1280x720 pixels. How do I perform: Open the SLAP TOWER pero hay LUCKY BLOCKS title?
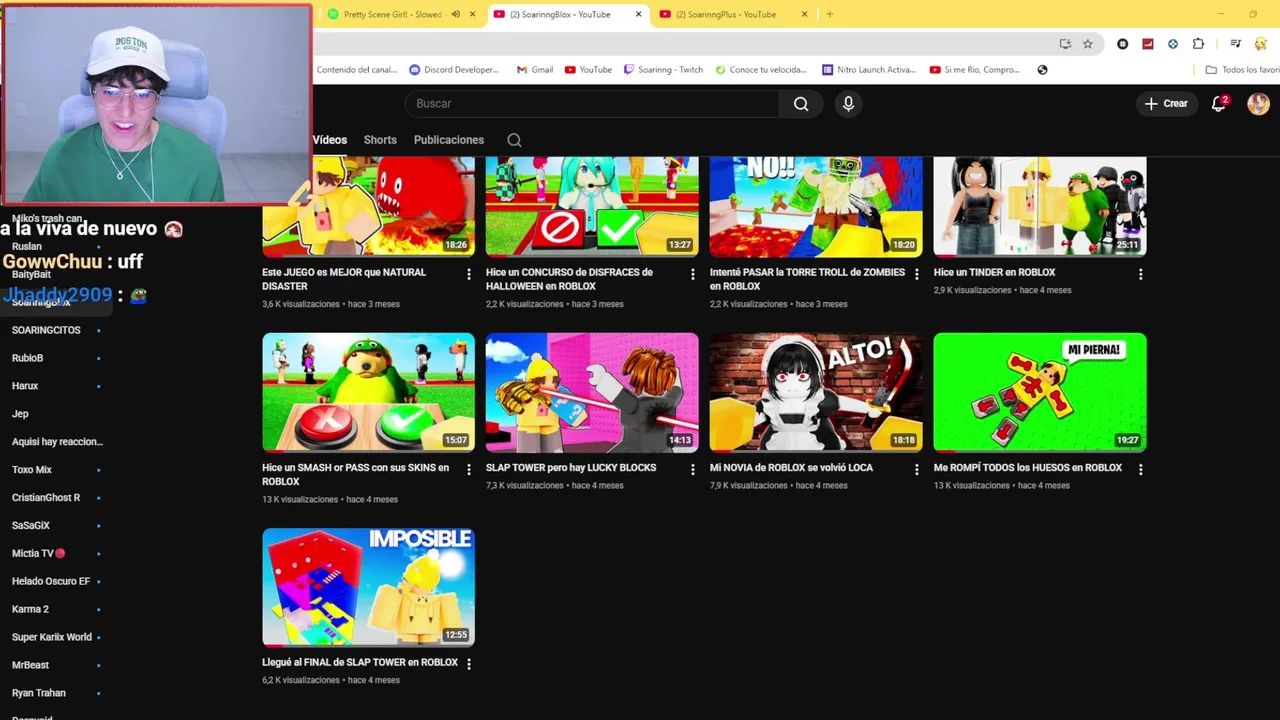coord(571,468)
